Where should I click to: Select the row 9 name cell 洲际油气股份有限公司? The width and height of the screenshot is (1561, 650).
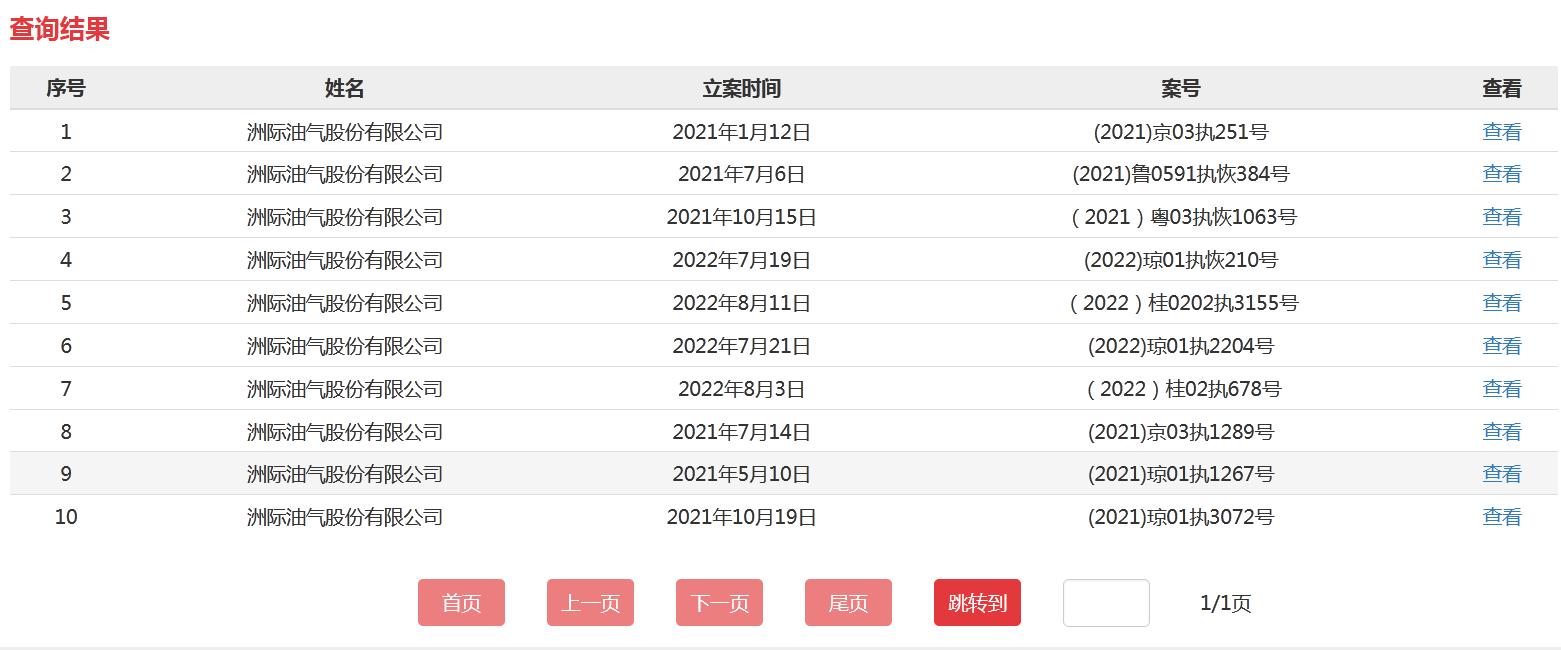(x=344, y=474)
